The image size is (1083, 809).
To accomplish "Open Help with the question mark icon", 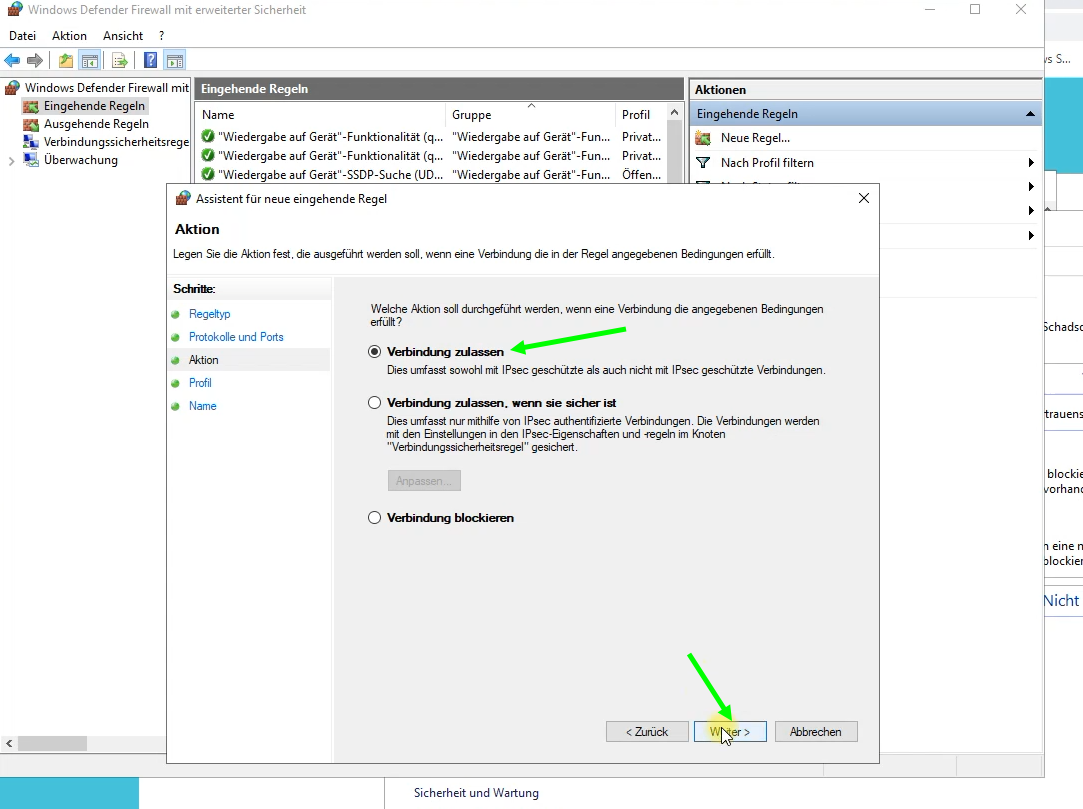I will (150, 61).
